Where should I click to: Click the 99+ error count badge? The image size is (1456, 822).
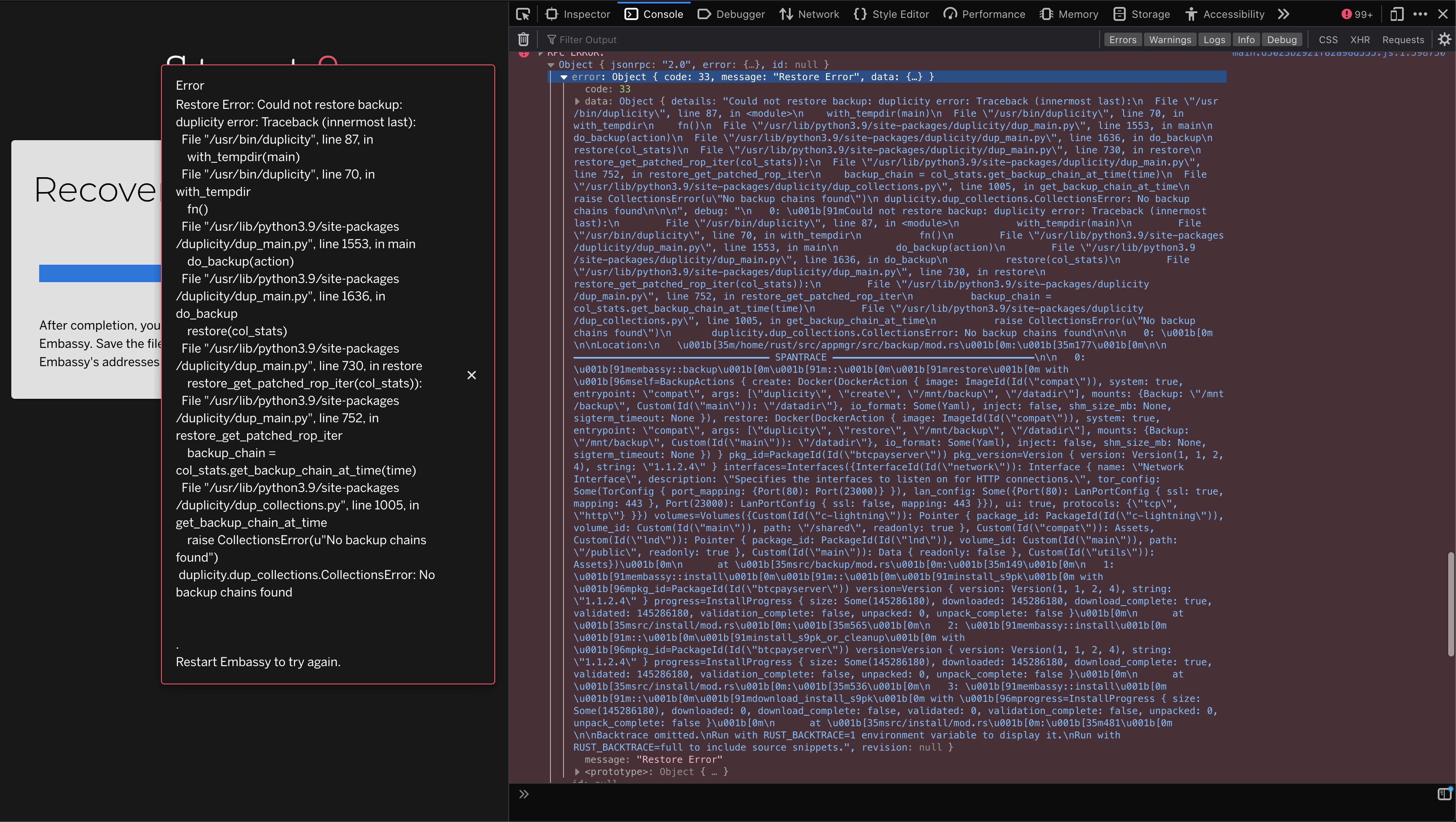pos(1358,13)
